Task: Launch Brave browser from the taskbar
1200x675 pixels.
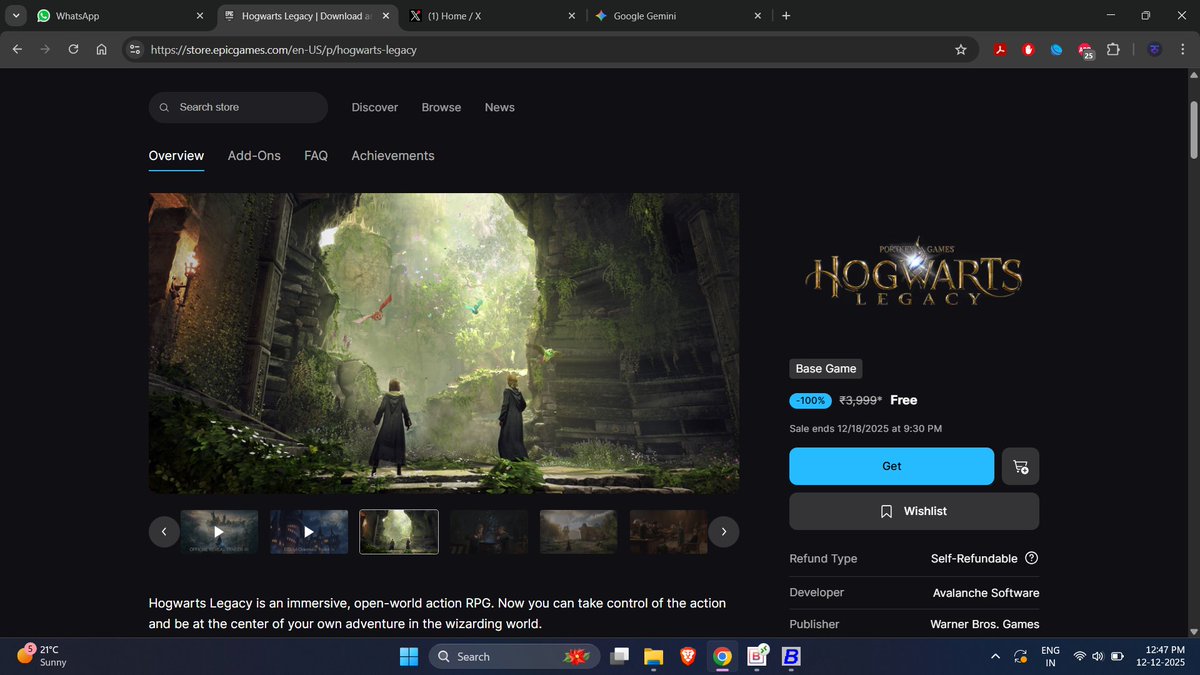Action: 687,656
